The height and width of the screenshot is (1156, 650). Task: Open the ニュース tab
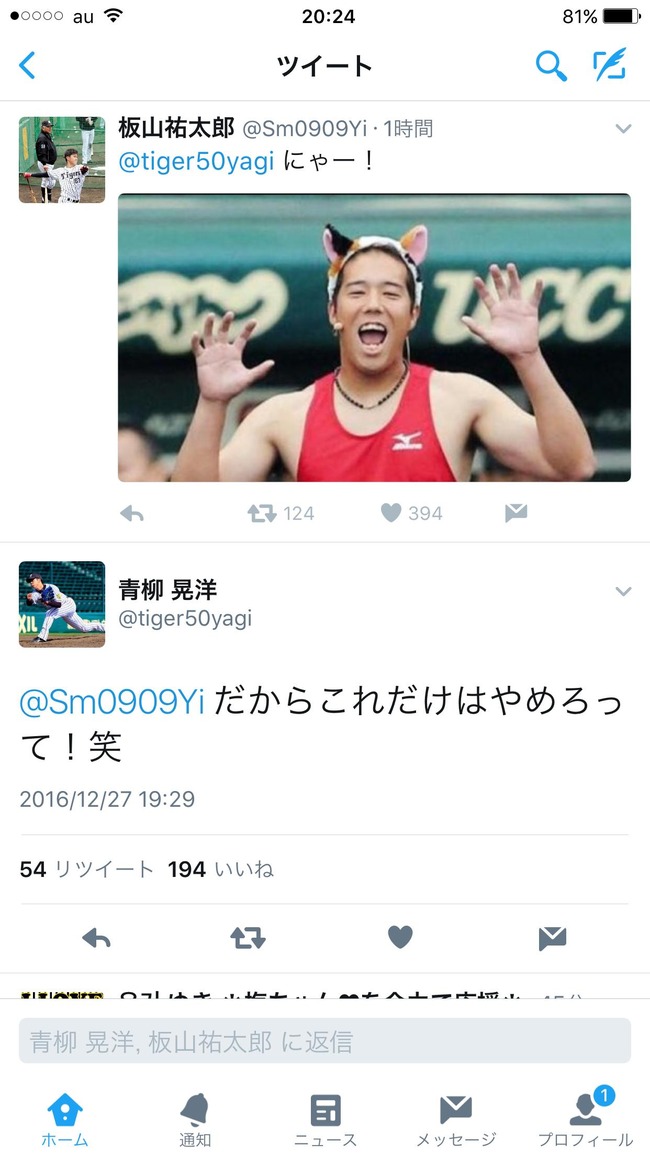tap(325, 1120)
